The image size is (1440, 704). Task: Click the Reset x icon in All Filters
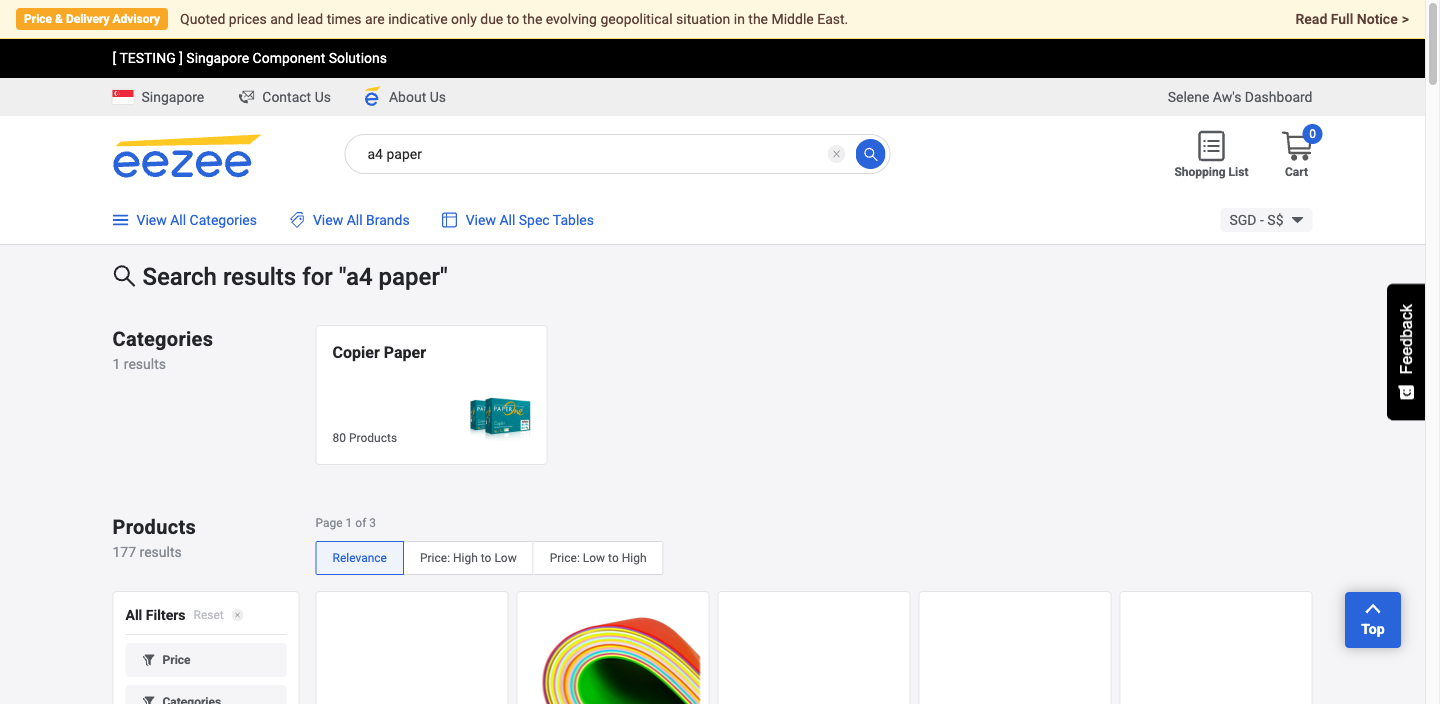tap(237, 615)
